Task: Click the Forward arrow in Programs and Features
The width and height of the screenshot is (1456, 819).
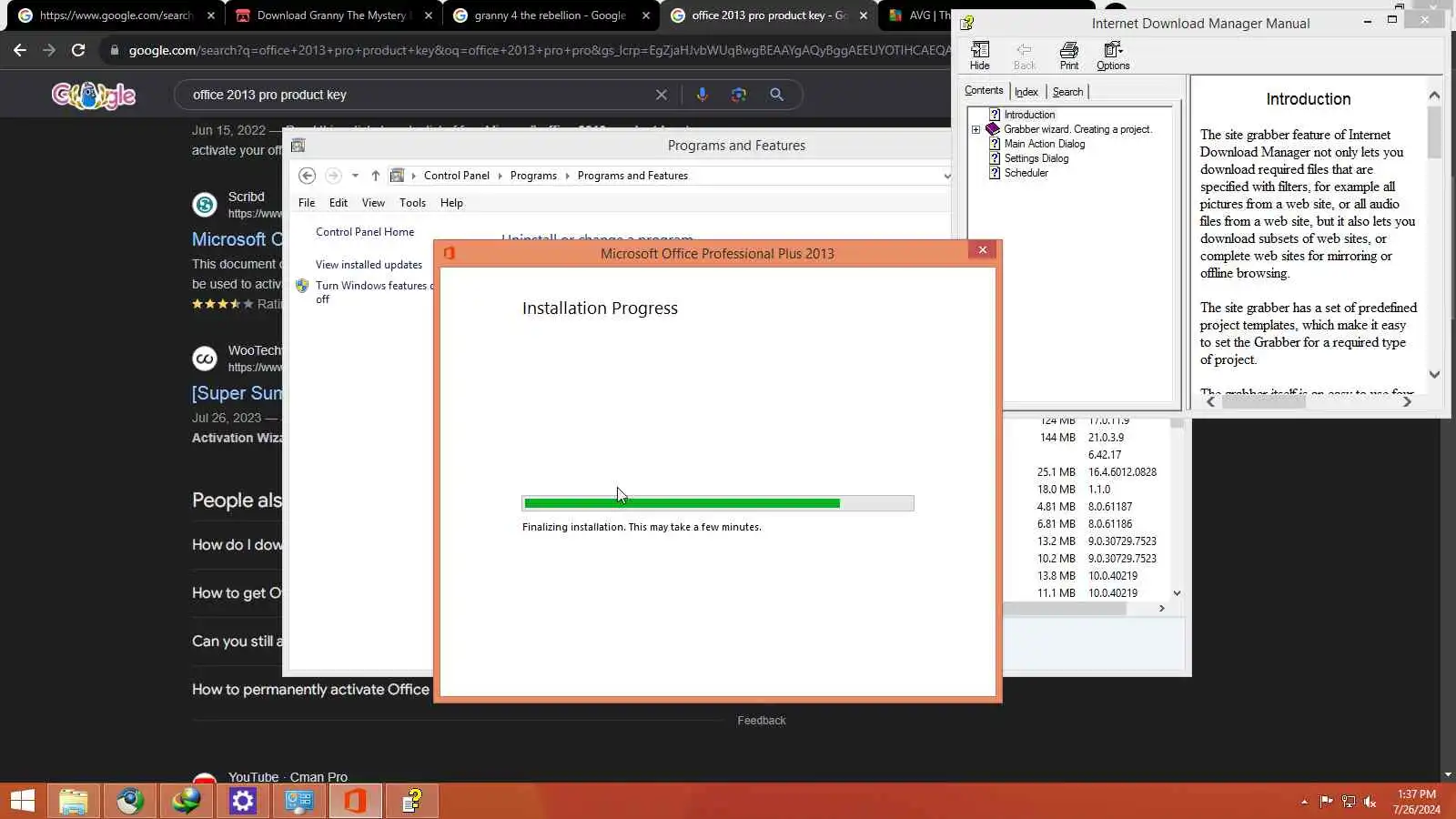Action: point(333,176)
